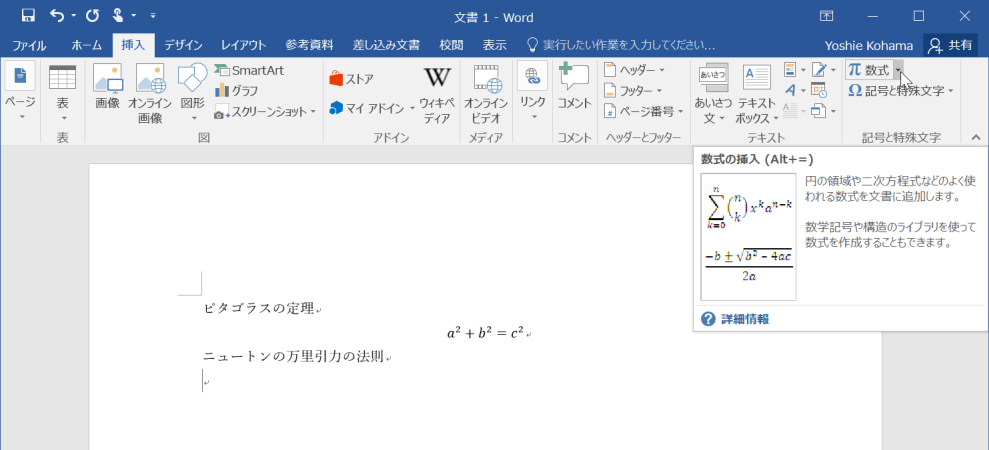Click the equation preview thumbnail in the tooltip
Image resolution: width=989 pixels, height=450 pixels.
749,237
